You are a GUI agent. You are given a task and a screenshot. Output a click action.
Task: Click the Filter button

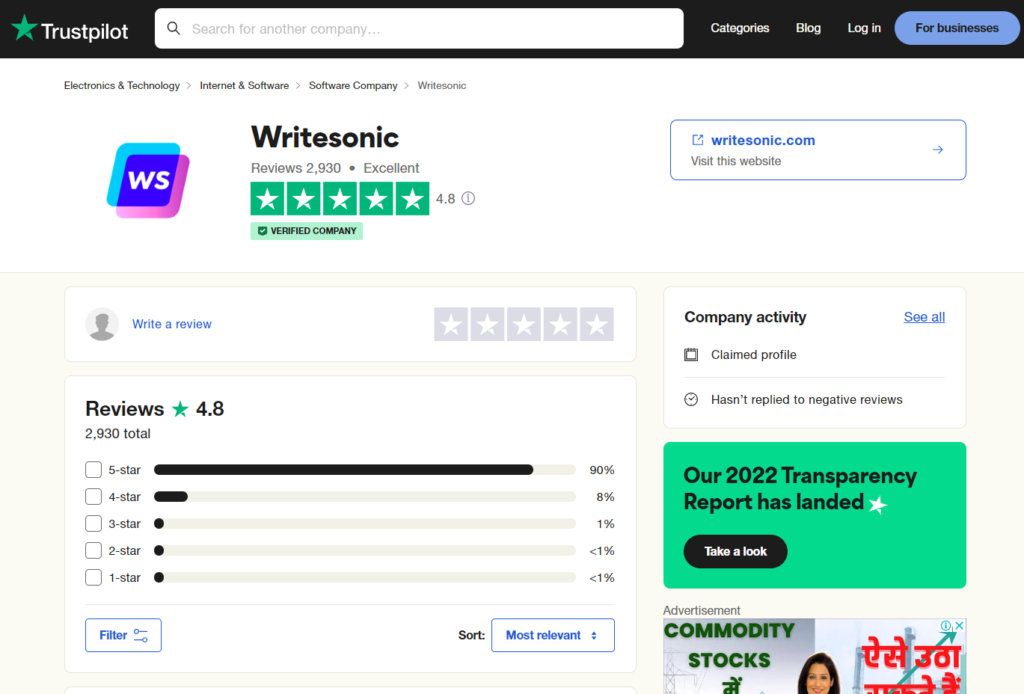[123, 635]
